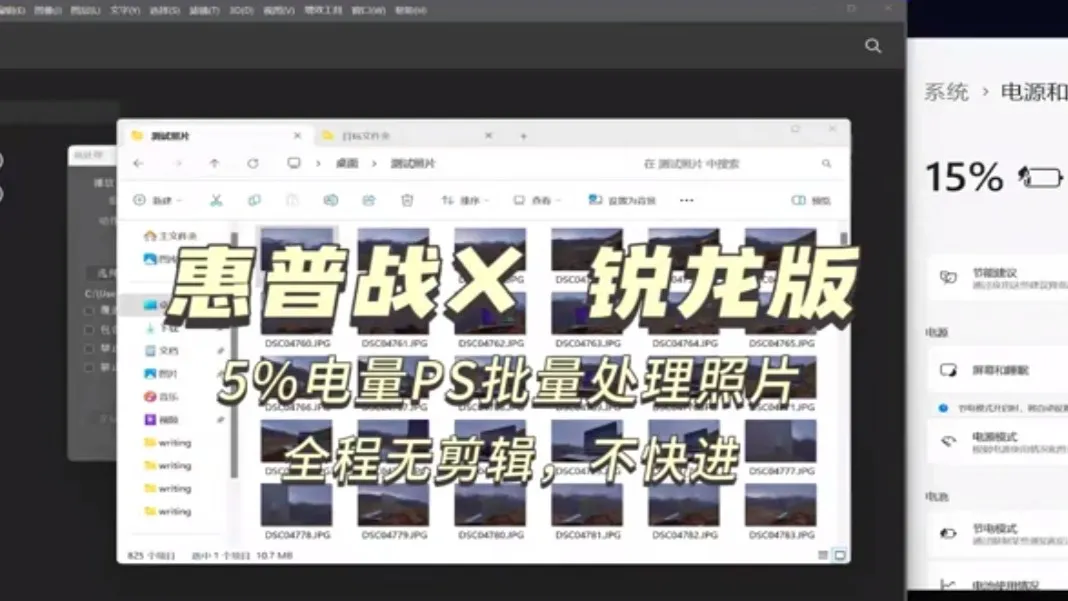Click the Photoshop search magnifier icon
The height and width of the screenshot is (601, 1068).
(873, 46)
